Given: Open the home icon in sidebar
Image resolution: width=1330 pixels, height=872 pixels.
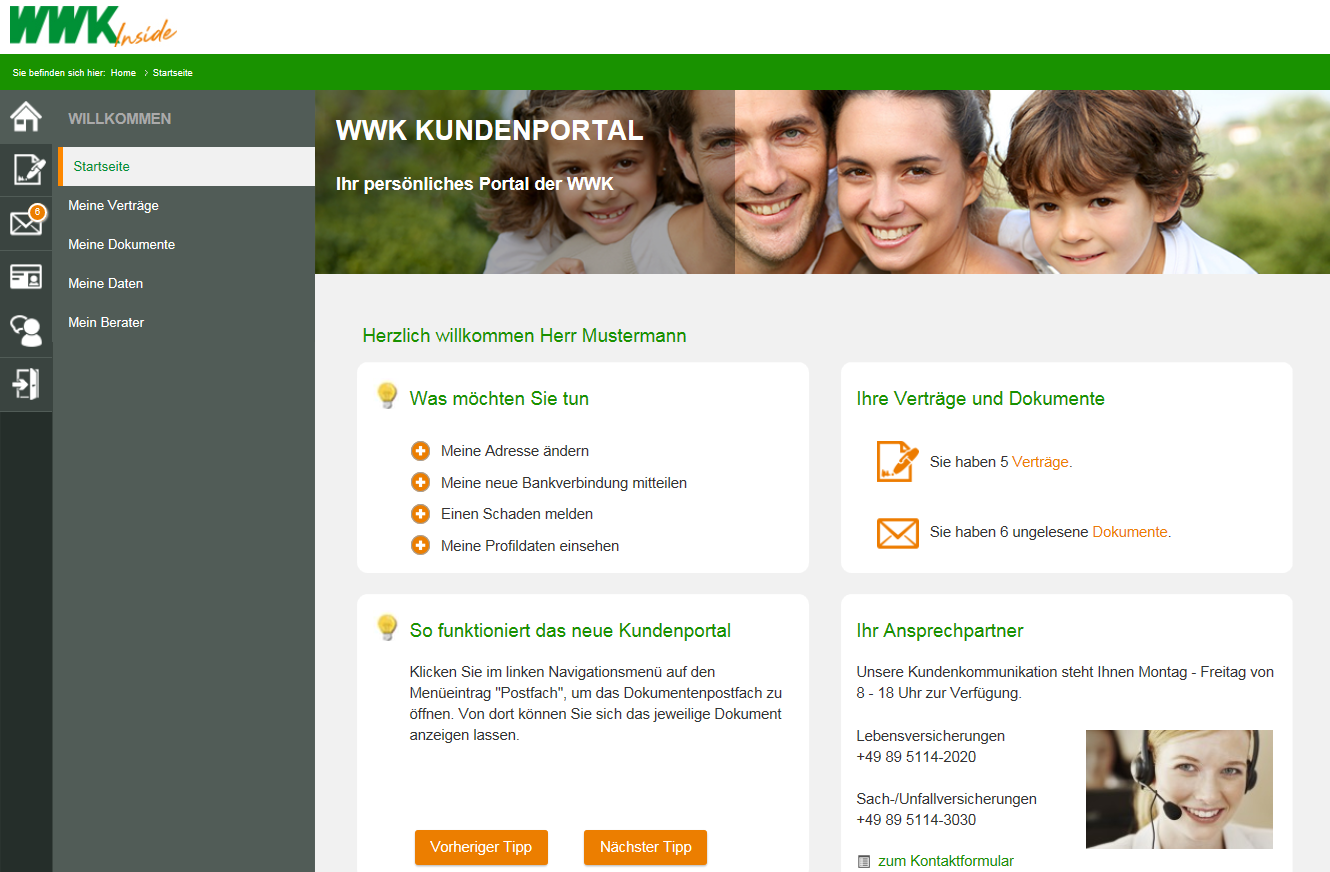Looking at the screenshot, I should 26,117.
